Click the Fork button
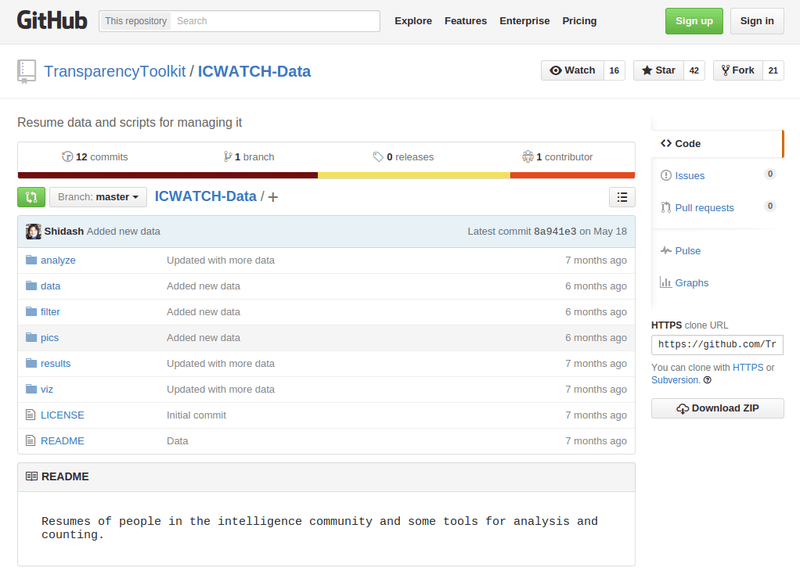 (x=738, y=70)
